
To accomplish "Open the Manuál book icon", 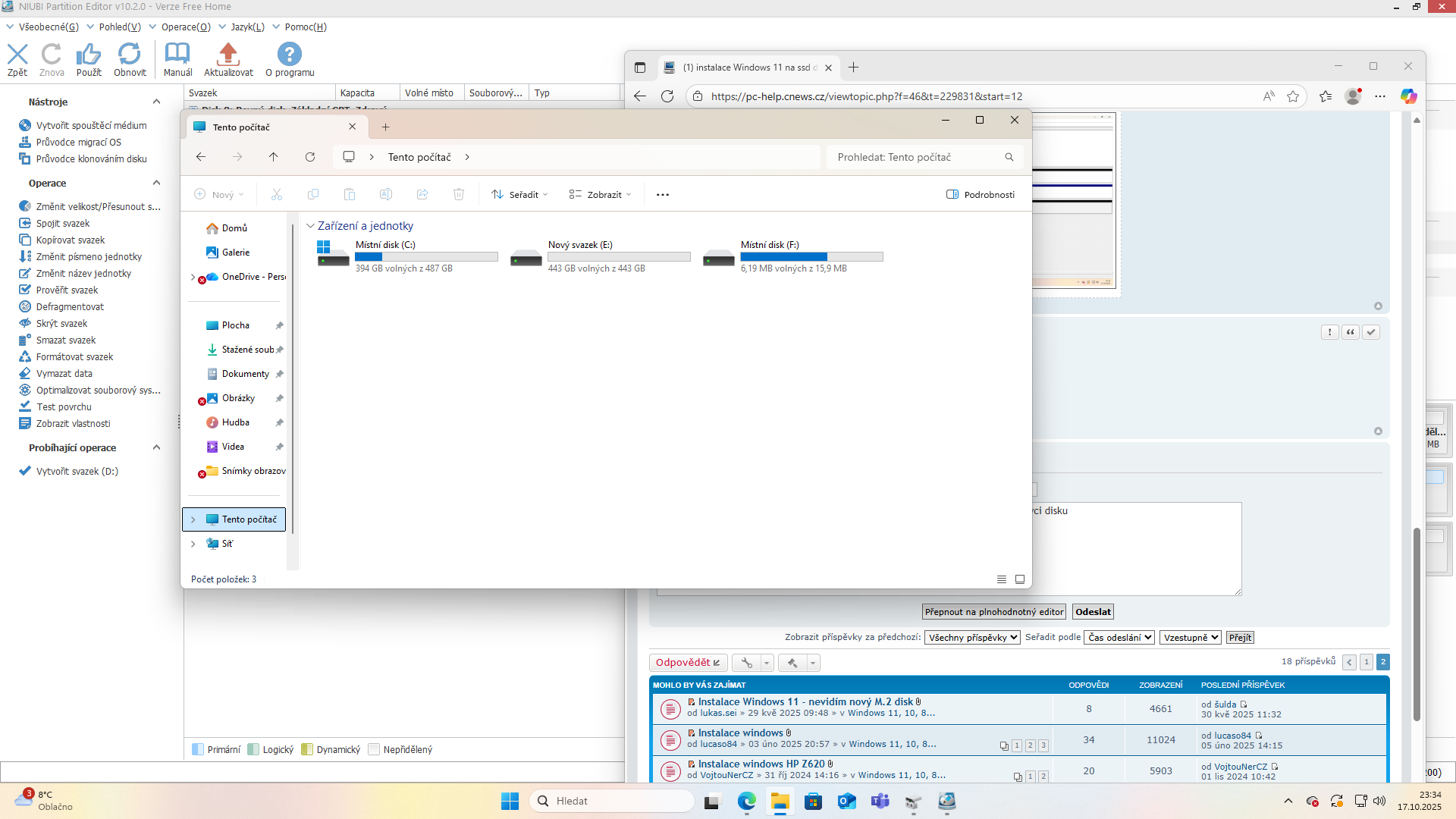I will (177, 55).
